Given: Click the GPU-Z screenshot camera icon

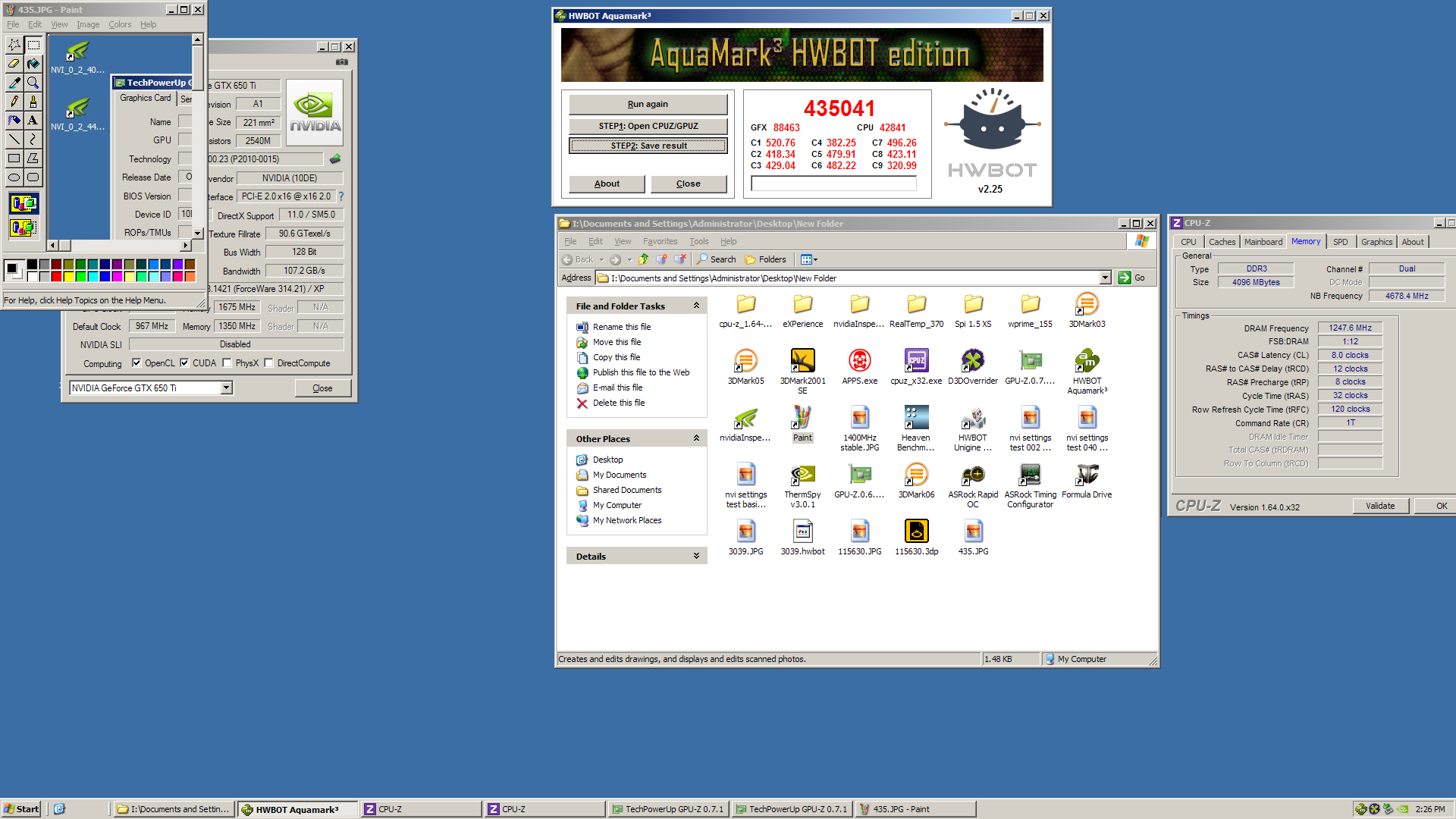Looking at the screenshot, I should pos(342,62).
